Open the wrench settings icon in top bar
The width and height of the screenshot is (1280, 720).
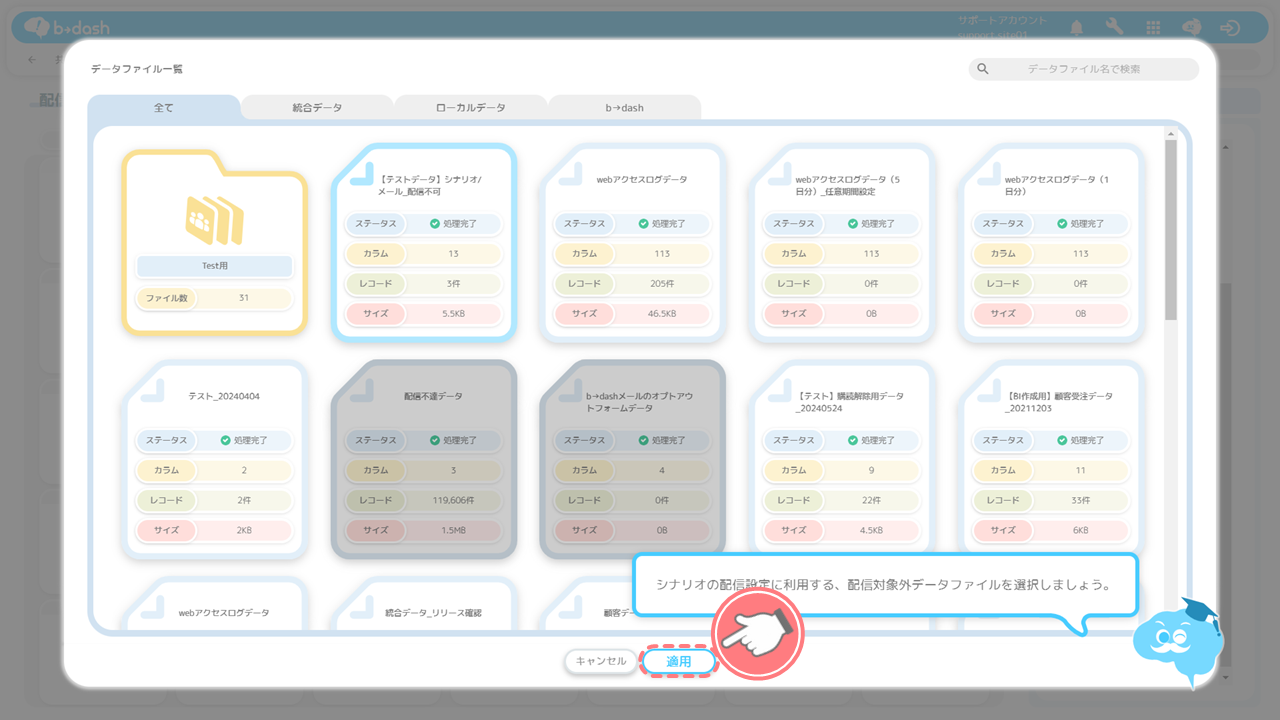1115,28
